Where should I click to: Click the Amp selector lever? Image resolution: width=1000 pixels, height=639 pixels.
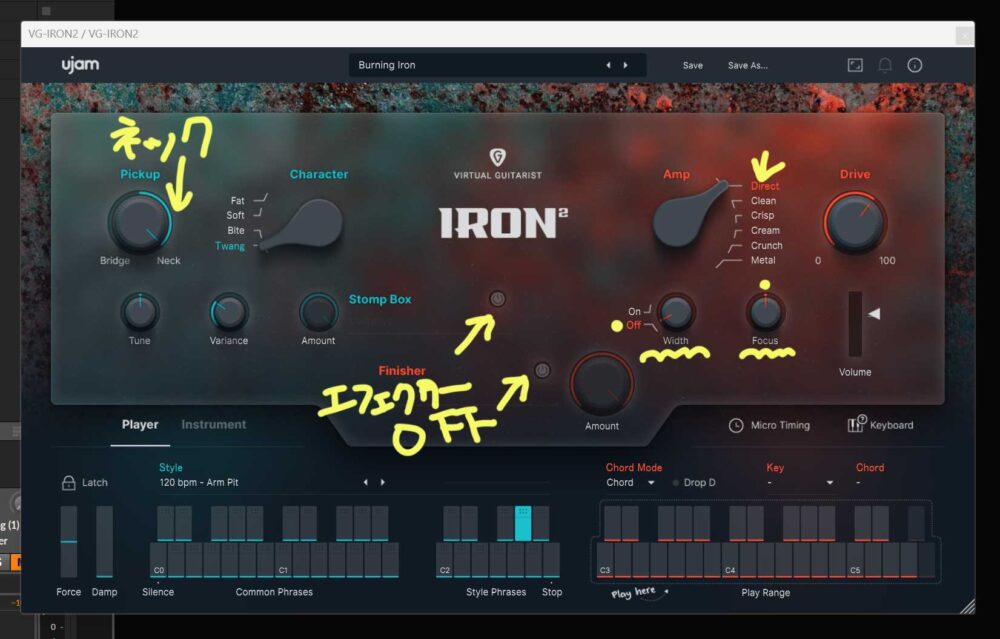point(689,213)
